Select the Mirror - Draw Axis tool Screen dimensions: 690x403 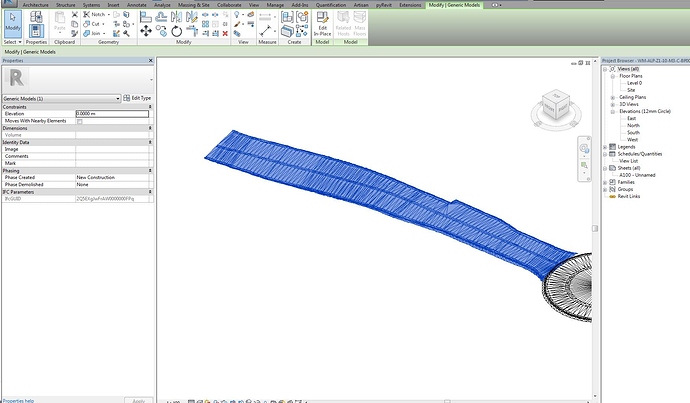click(192, 17)
